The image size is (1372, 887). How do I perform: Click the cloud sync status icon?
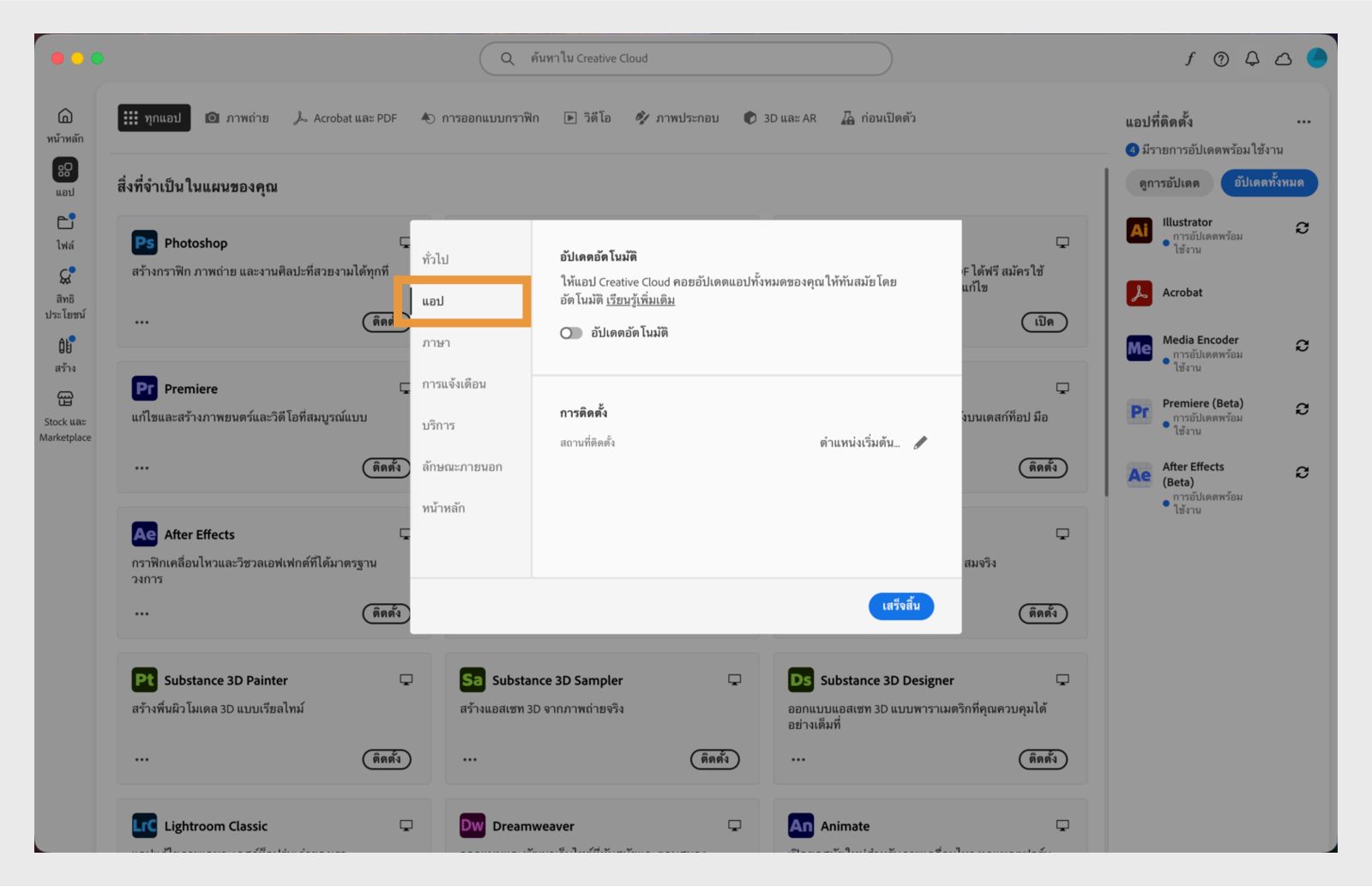pyautogui.click(x=1284, y=58)
